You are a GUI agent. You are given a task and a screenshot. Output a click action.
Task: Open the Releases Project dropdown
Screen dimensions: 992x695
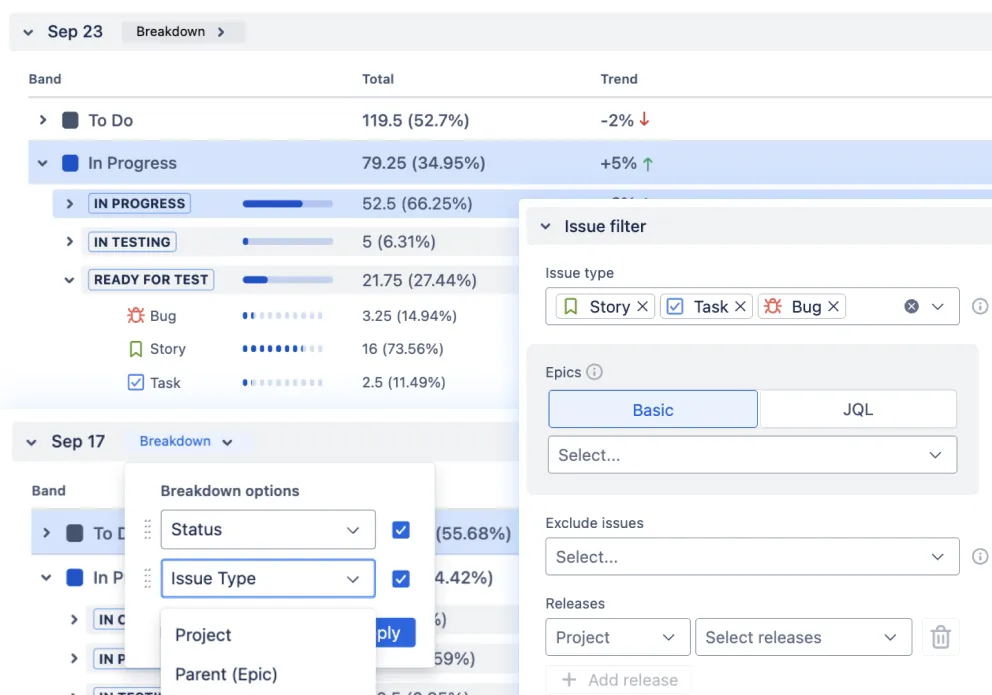(617, 637)
